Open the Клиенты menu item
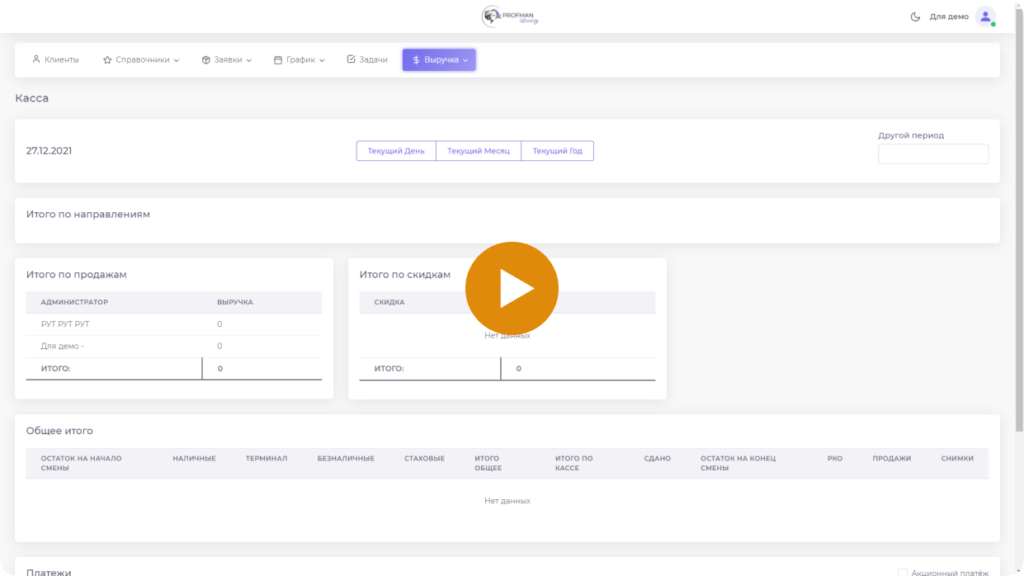This screenshot has width=1024, height=576. coord(61,60)
